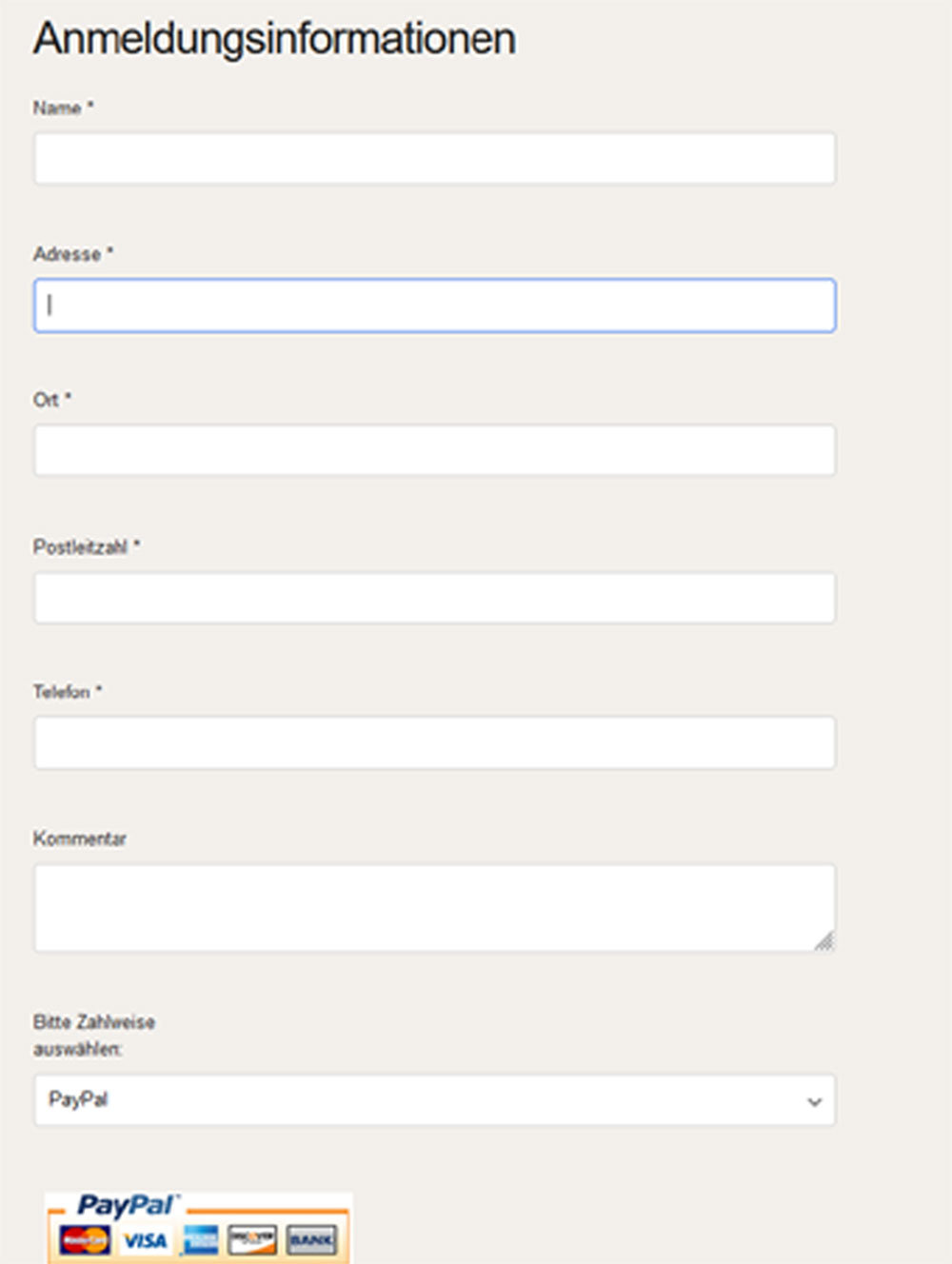This screenshot has width=952, height=1264.
Task: Click inside the Kommentar text area
Action: coord(434,907)
